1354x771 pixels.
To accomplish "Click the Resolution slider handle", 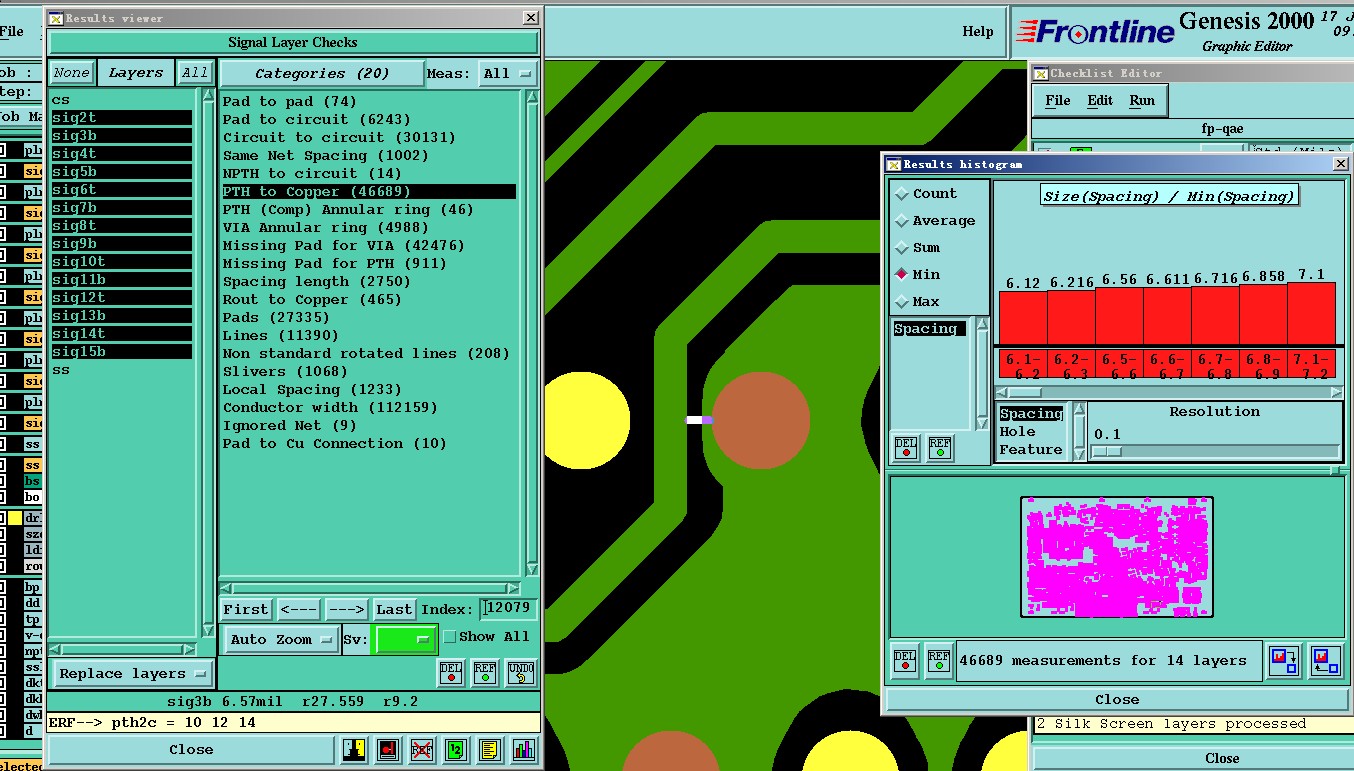I will [x=1106, y=451].
